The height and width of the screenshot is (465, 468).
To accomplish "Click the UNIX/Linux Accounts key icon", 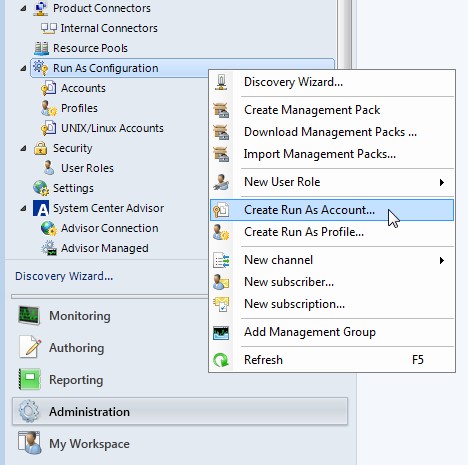I will tap(48, 128).
